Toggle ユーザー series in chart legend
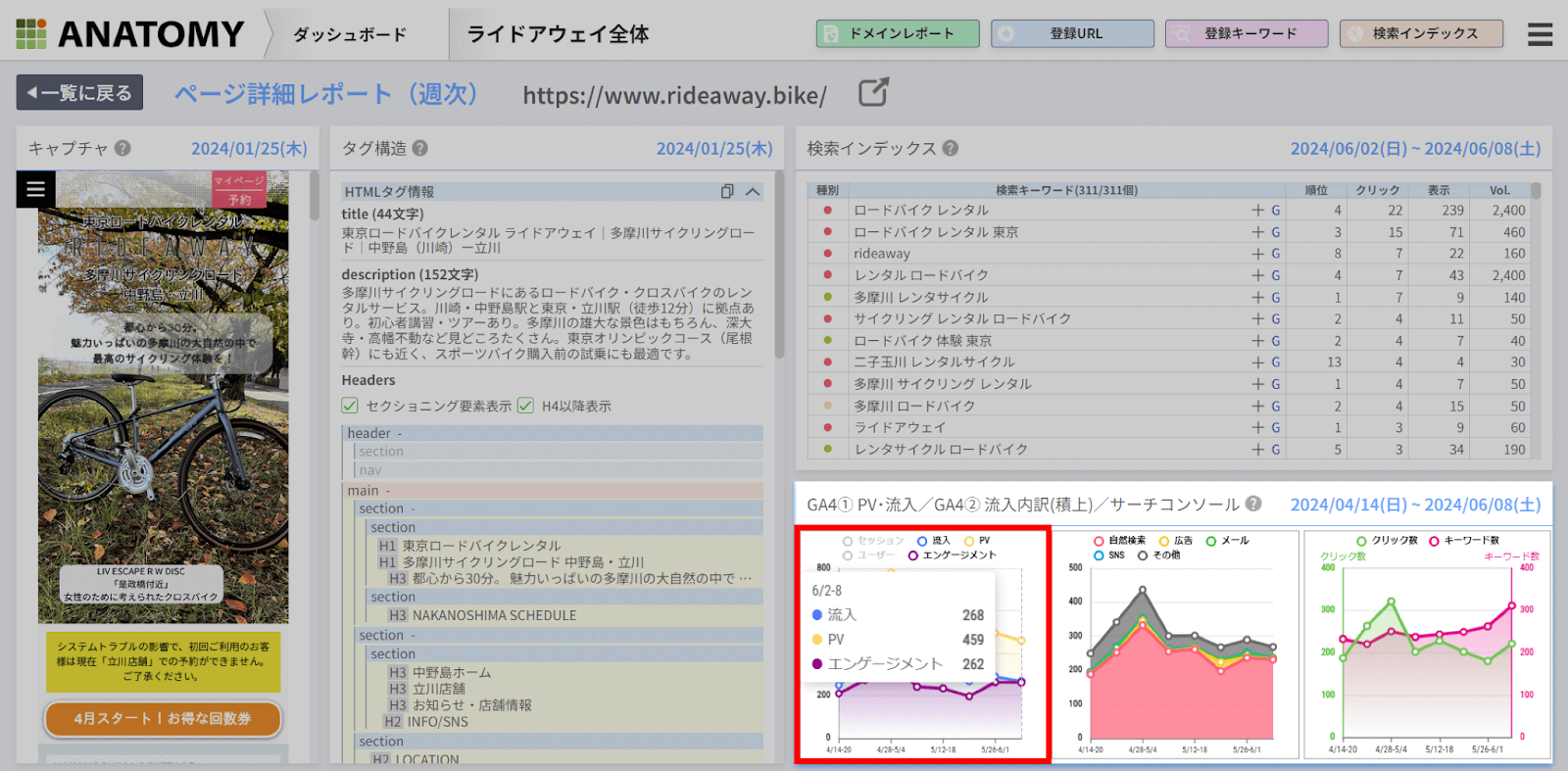The height and width of the screenshot is (771, 1568). coord(868,555)
